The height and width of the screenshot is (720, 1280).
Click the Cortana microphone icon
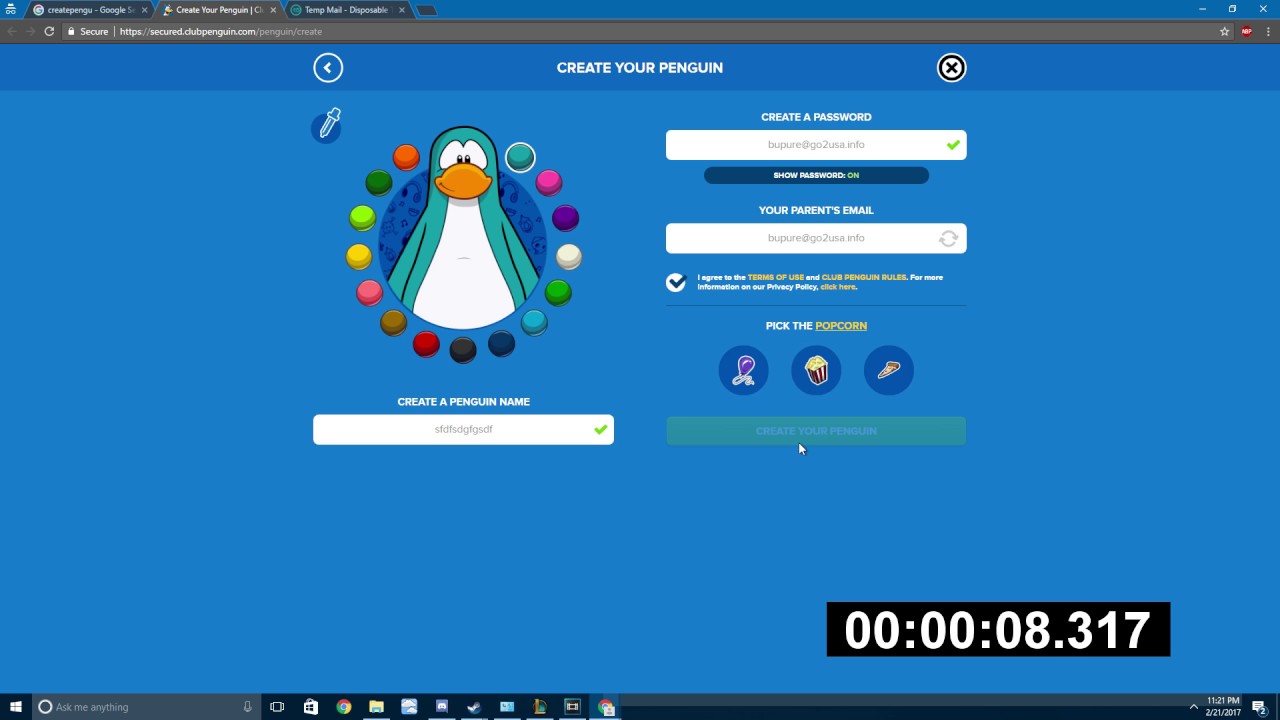pos(247,707)
